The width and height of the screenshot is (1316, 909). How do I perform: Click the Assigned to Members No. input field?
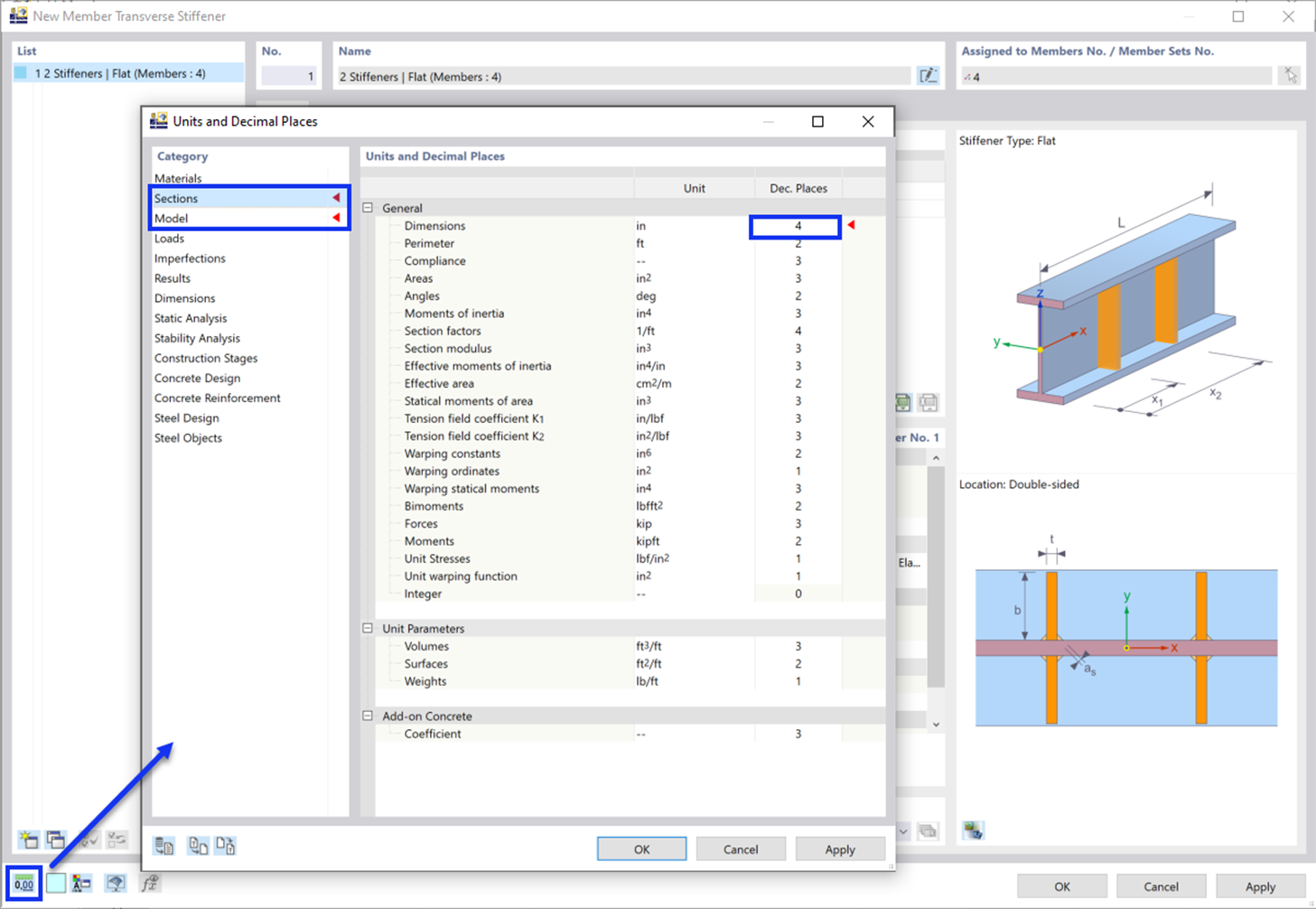(x=1115, y=77)
